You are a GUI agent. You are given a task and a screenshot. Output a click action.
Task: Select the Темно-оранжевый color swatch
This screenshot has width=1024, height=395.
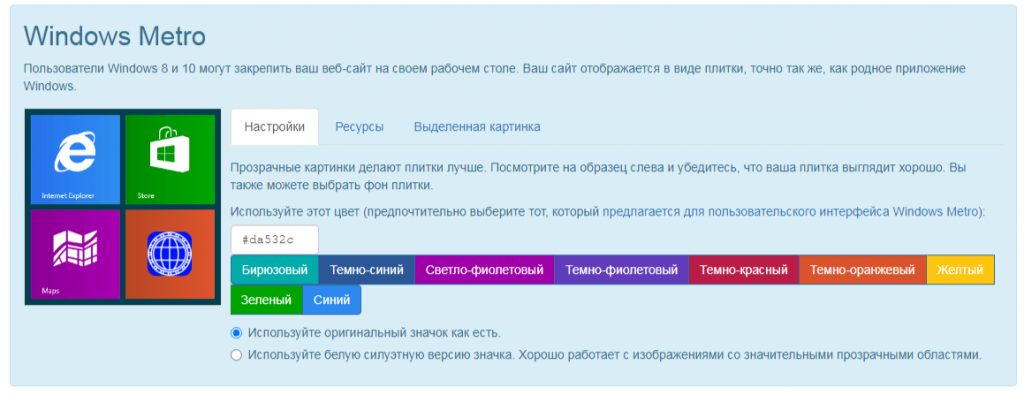(863, 270)
